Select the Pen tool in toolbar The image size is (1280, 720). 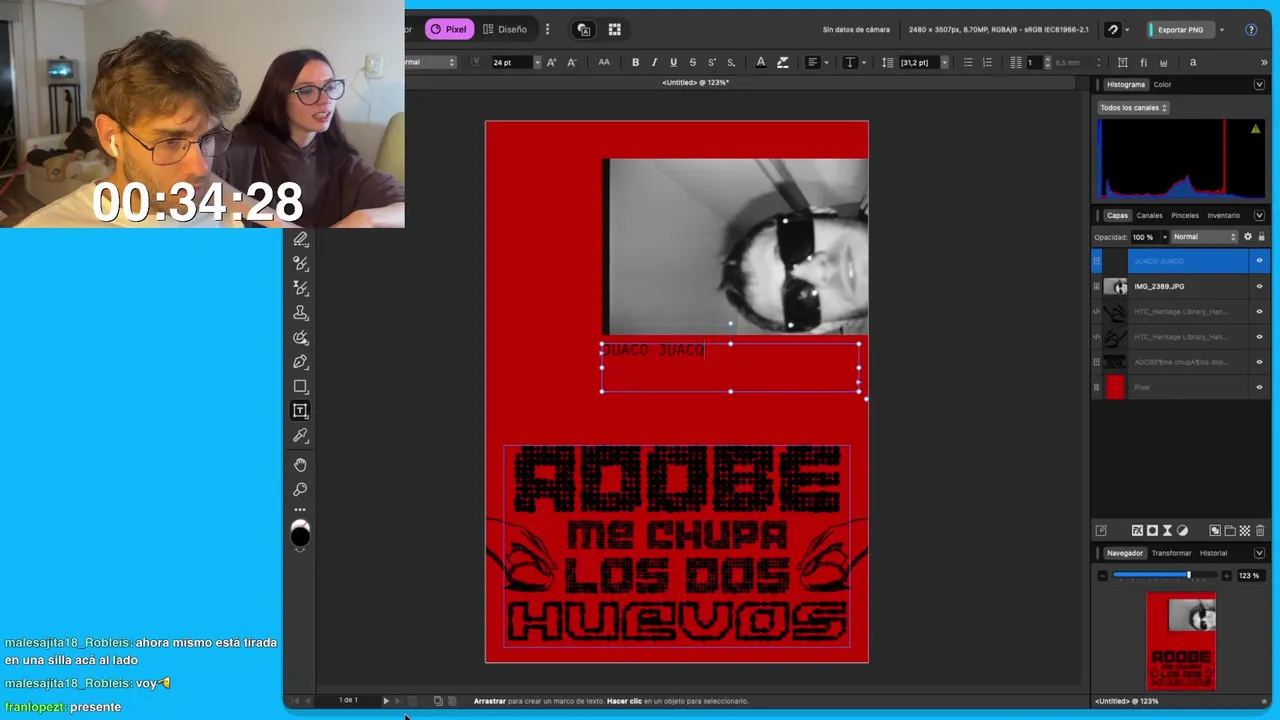pyautogui.click(x=300, y=362)
